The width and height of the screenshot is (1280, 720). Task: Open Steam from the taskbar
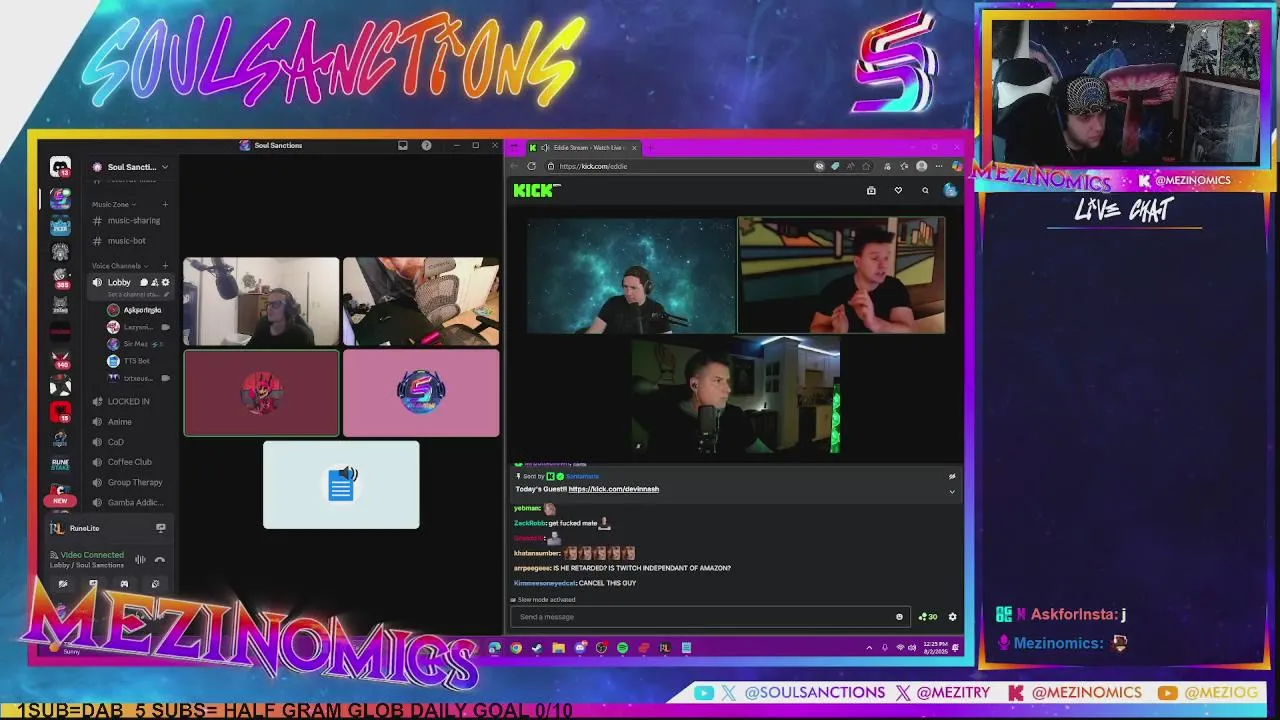537,648
